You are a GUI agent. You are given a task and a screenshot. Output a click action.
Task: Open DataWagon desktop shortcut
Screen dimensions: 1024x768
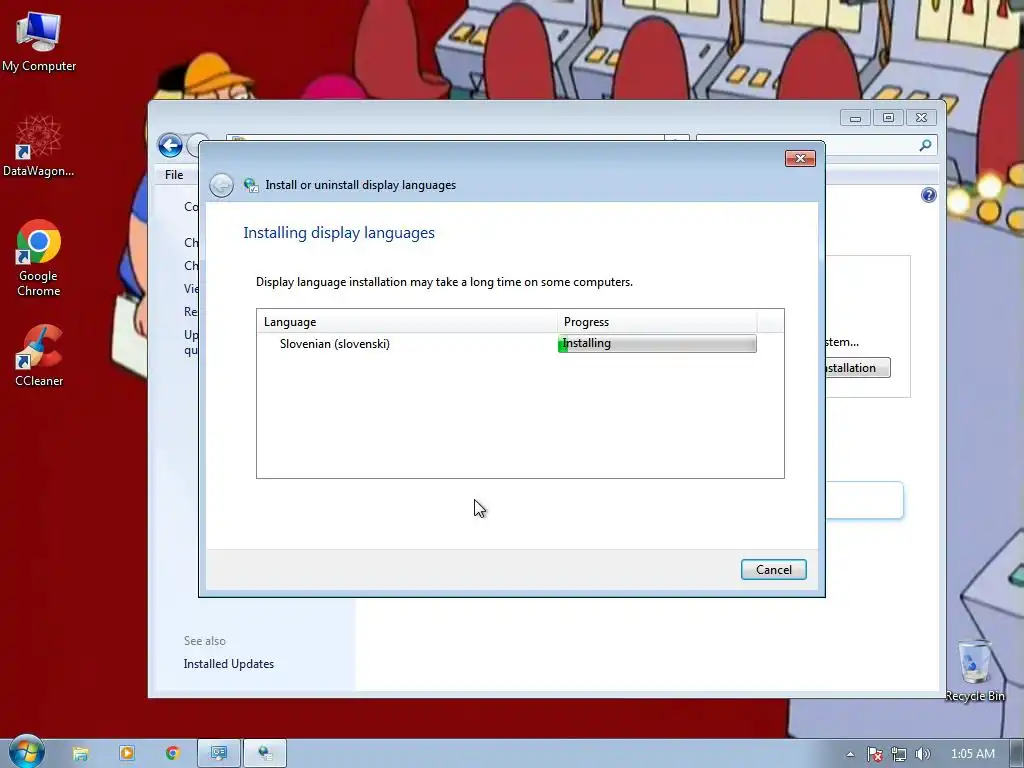39,146
